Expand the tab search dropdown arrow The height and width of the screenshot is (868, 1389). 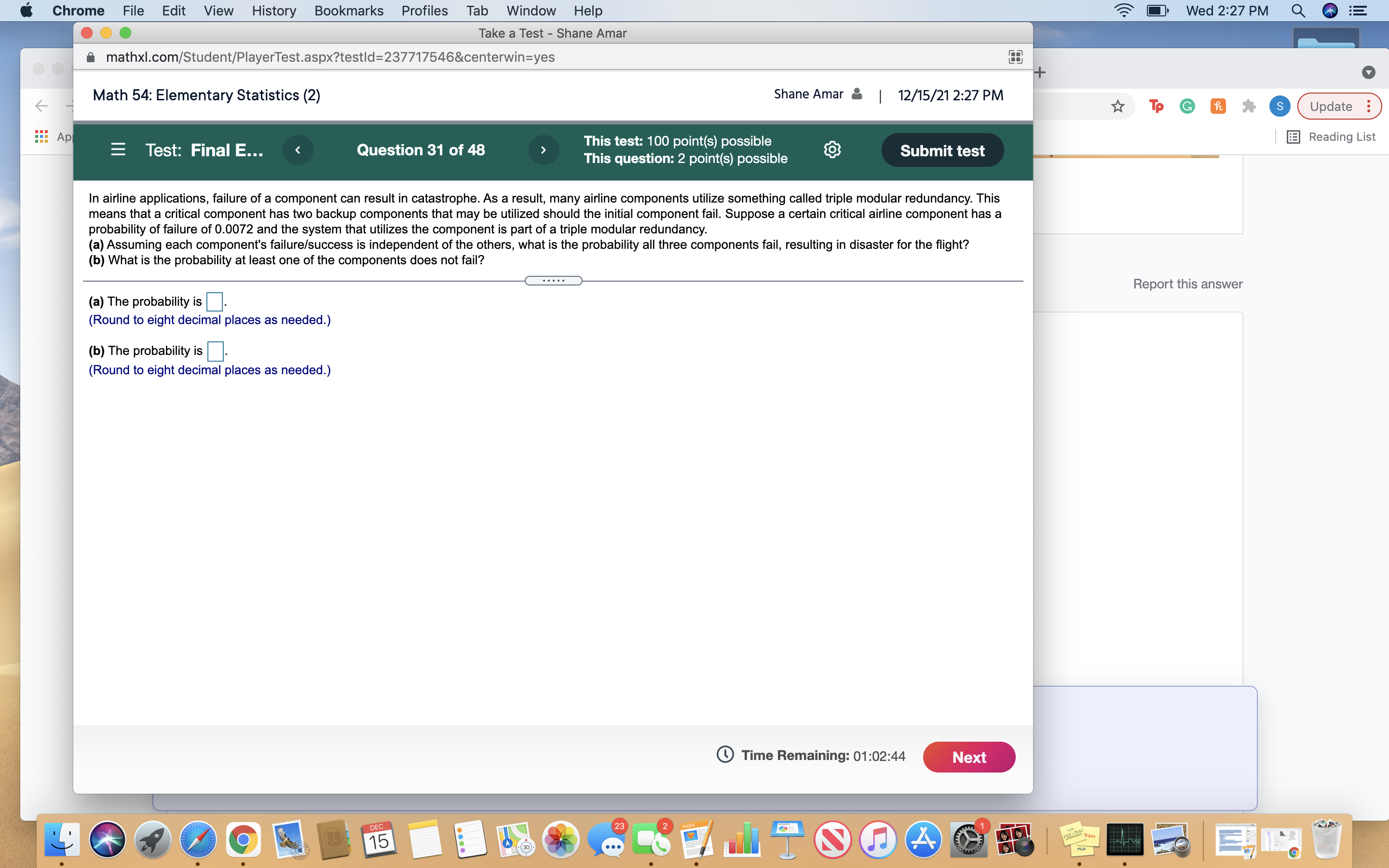point(1368,72)
